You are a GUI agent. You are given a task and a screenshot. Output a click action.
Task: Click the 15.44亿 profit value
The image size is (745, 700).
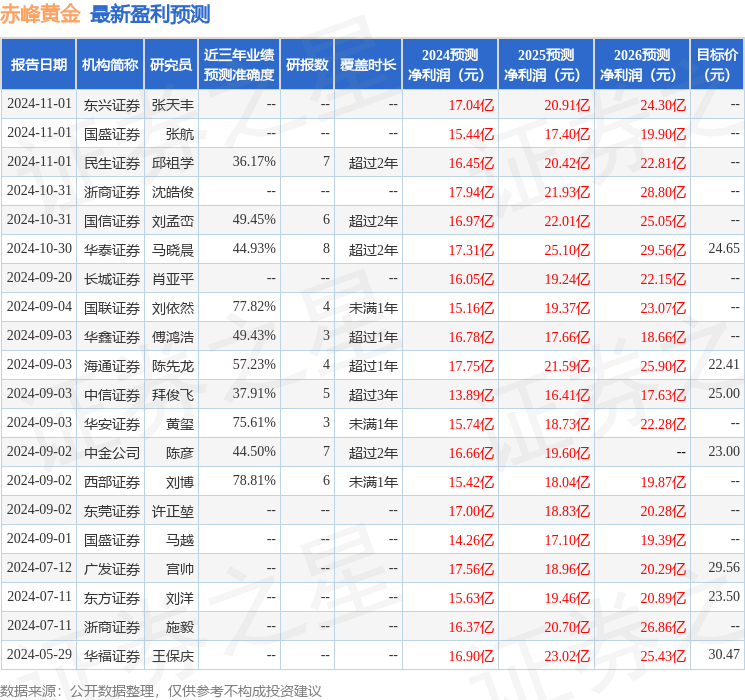coord(471,134)
